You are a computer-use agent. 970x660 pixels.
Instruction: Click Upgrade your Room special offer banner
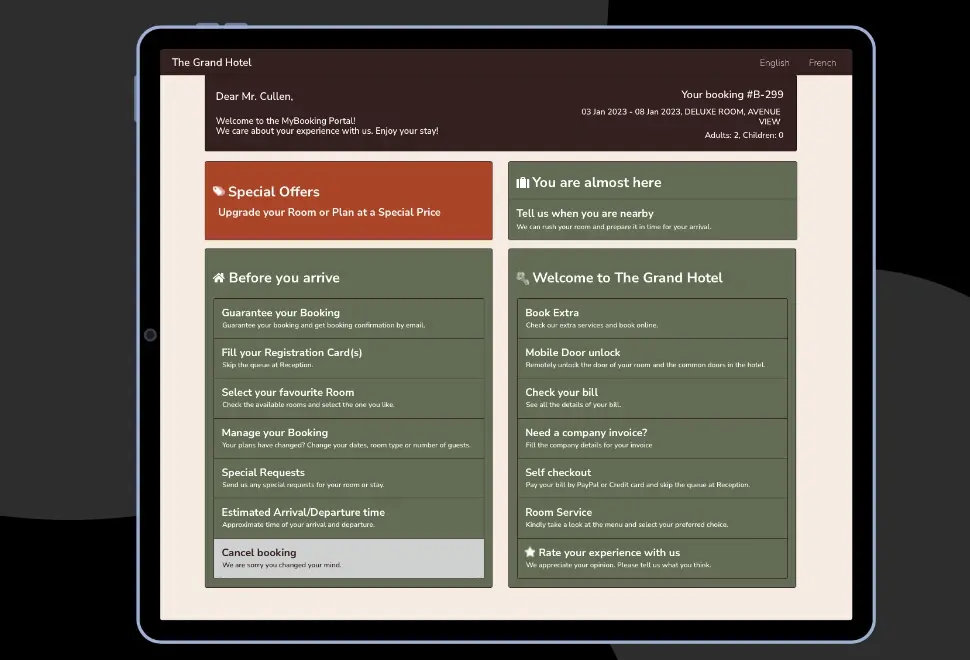[x=329, y=212]
